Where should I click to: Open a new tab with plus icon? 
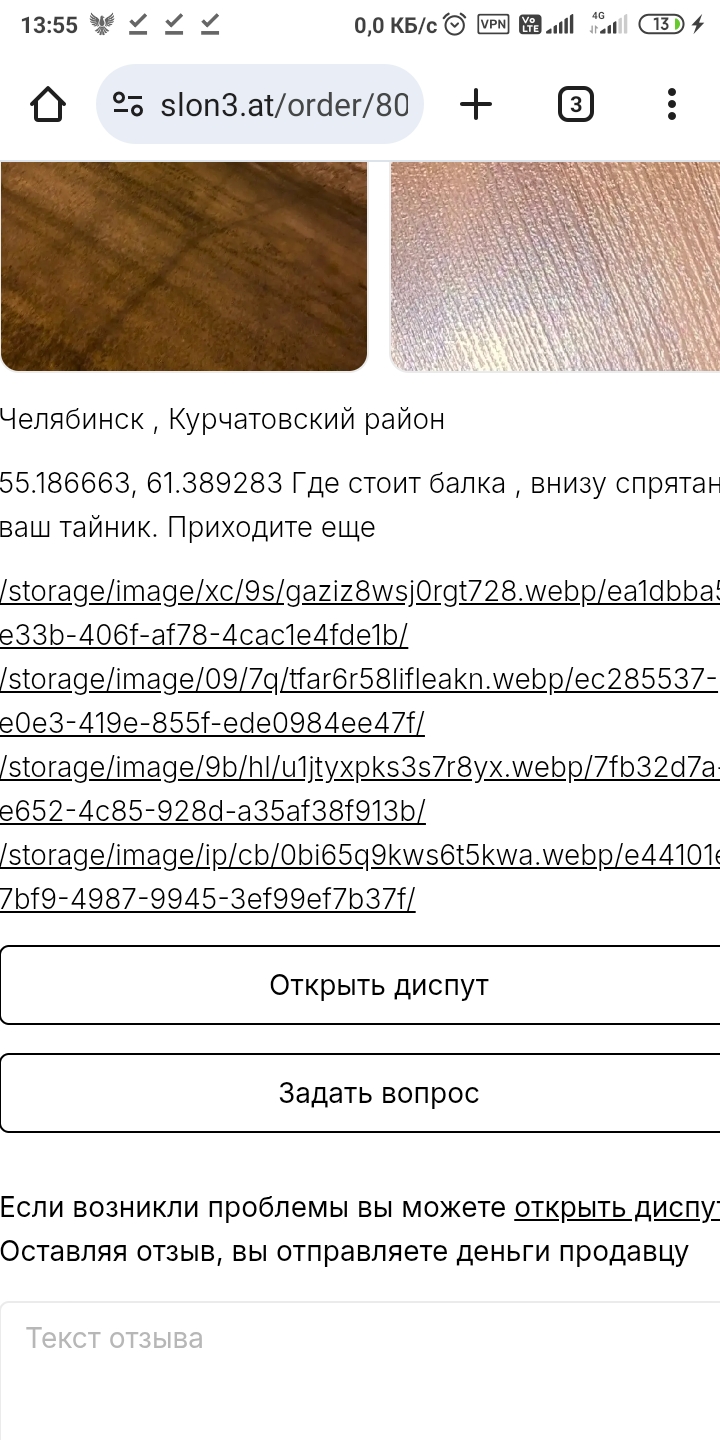click(x=476, y=104)
